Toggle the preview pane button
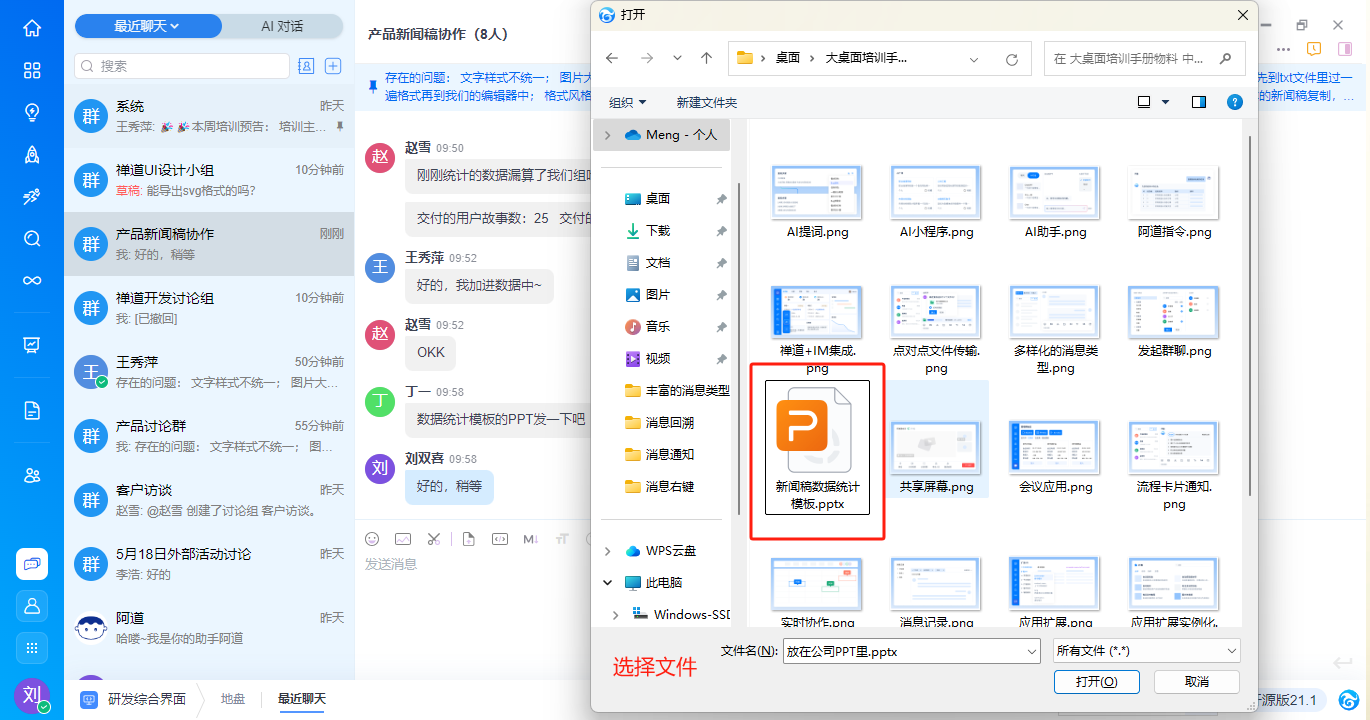Image resolution: width=1370 pixels, height=720 pixels. (x=1199, y=102)
